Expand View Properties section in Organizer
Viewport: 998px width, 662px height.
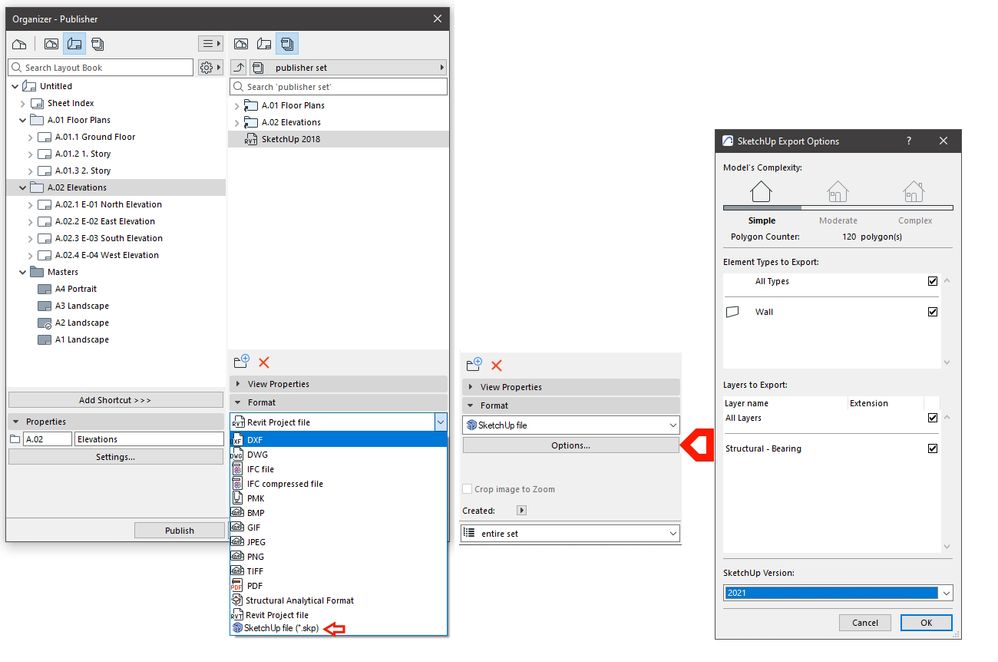click(339, 384)
